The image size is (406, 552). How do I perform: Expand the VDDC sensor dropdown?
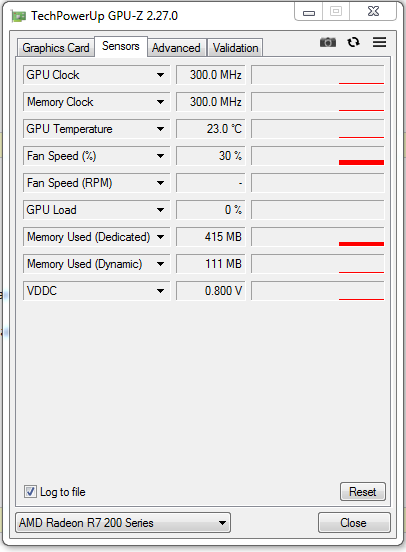tap(160, 291)
